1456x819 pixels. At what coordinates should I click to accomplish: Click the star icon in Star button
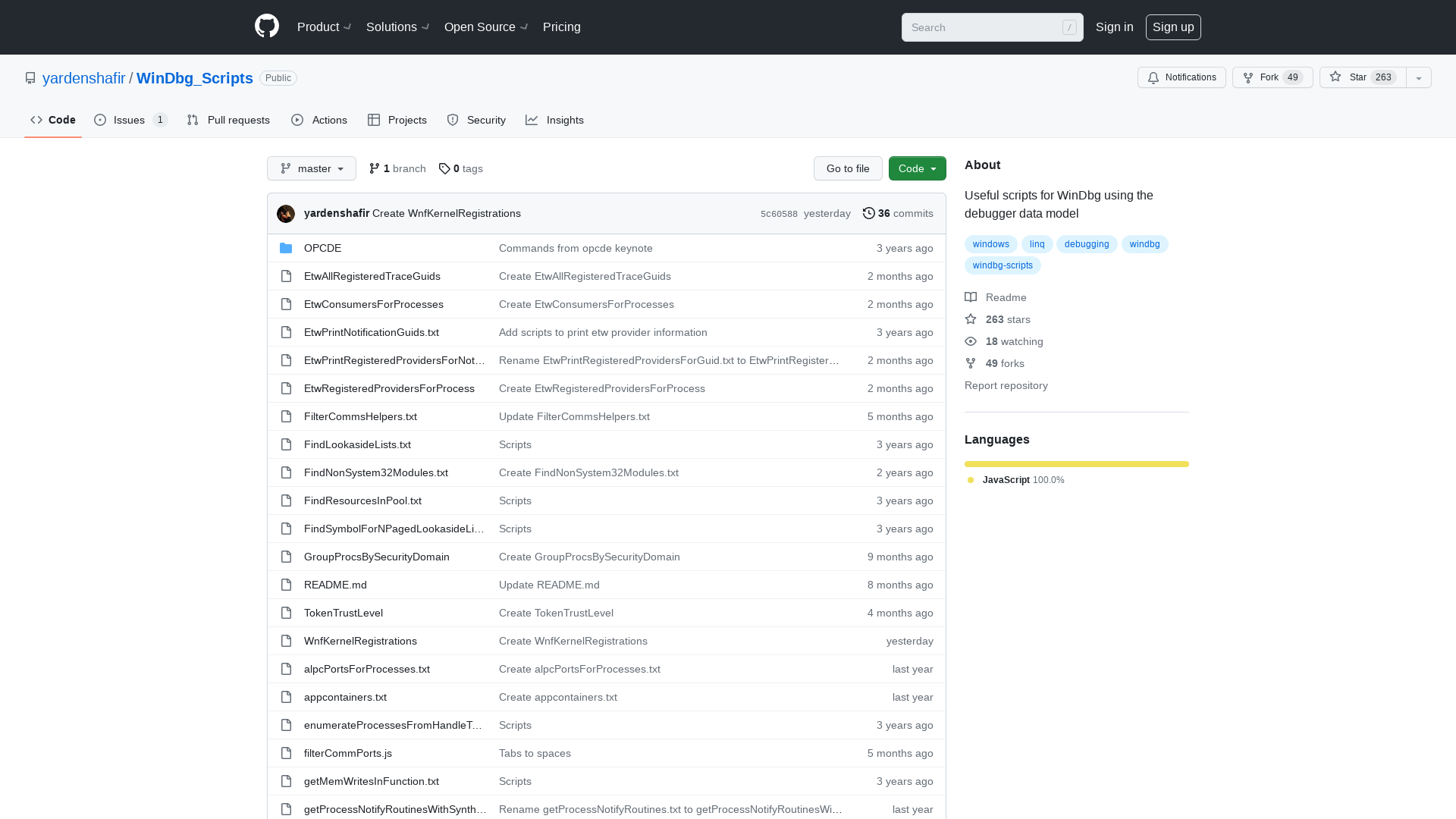[1335, 77]
